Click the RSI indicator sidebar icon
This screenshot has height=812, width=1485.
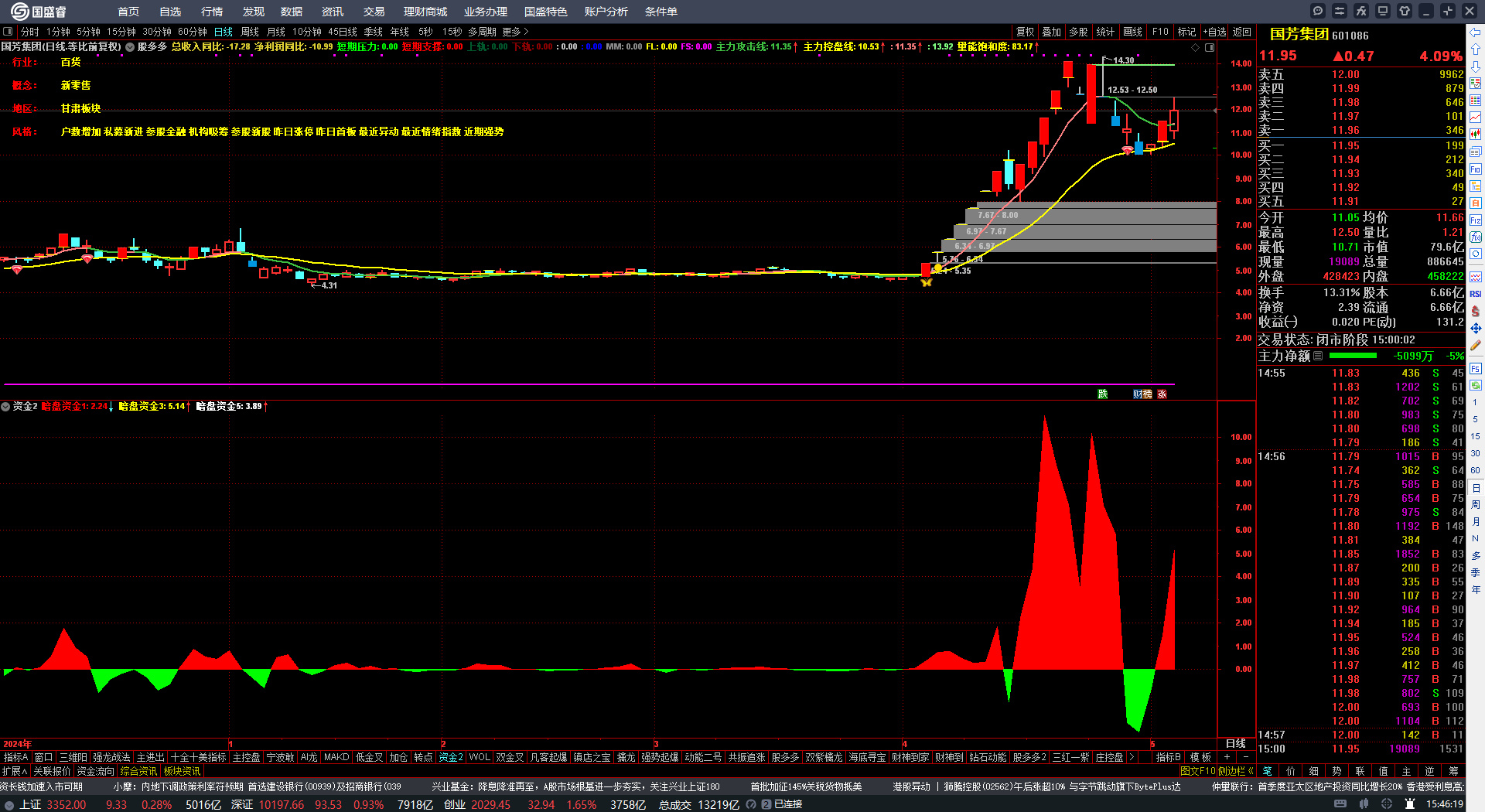coord(1476,294)
